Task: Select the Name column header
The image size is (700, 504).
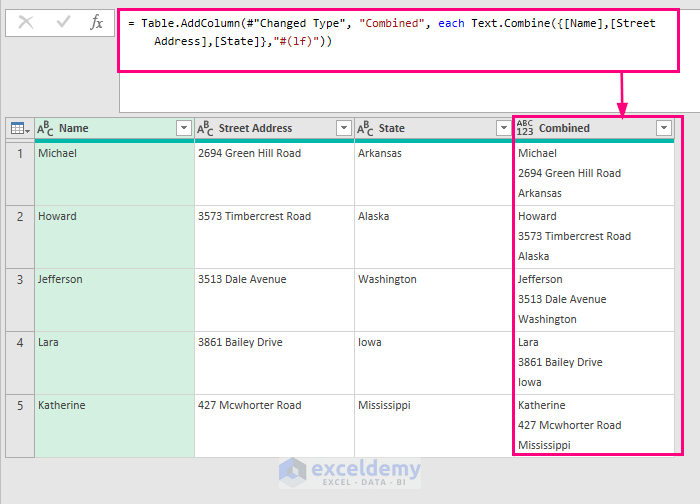Action: point(115,129)
